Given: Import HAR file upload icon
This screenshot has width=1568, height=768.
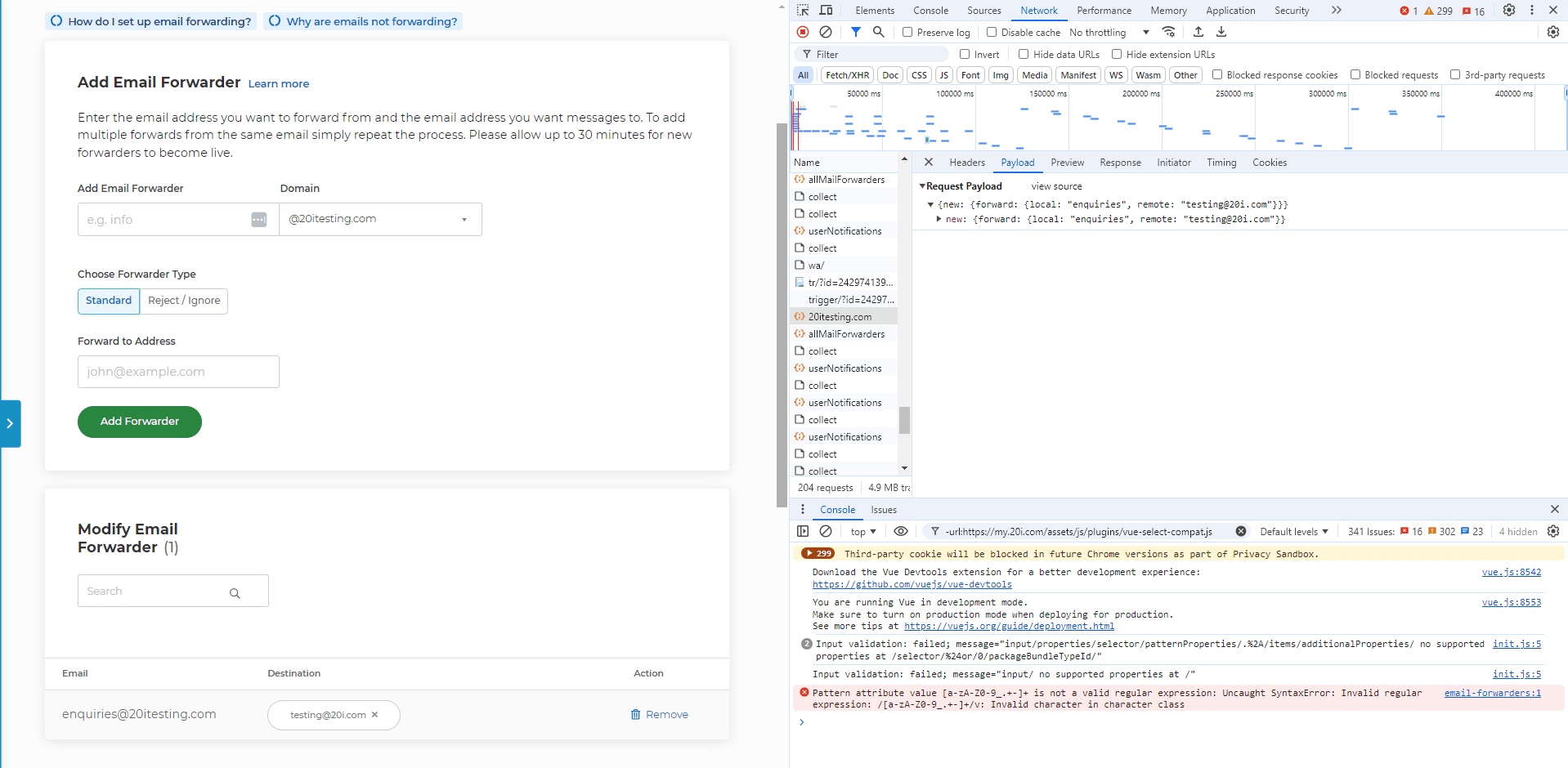Looking at the screenshot, I should (1198, 32).
